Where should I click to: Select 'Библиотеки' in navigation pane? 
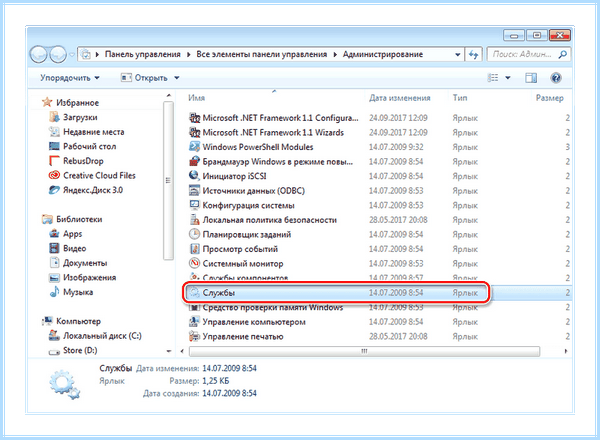[x=79, y=219]
